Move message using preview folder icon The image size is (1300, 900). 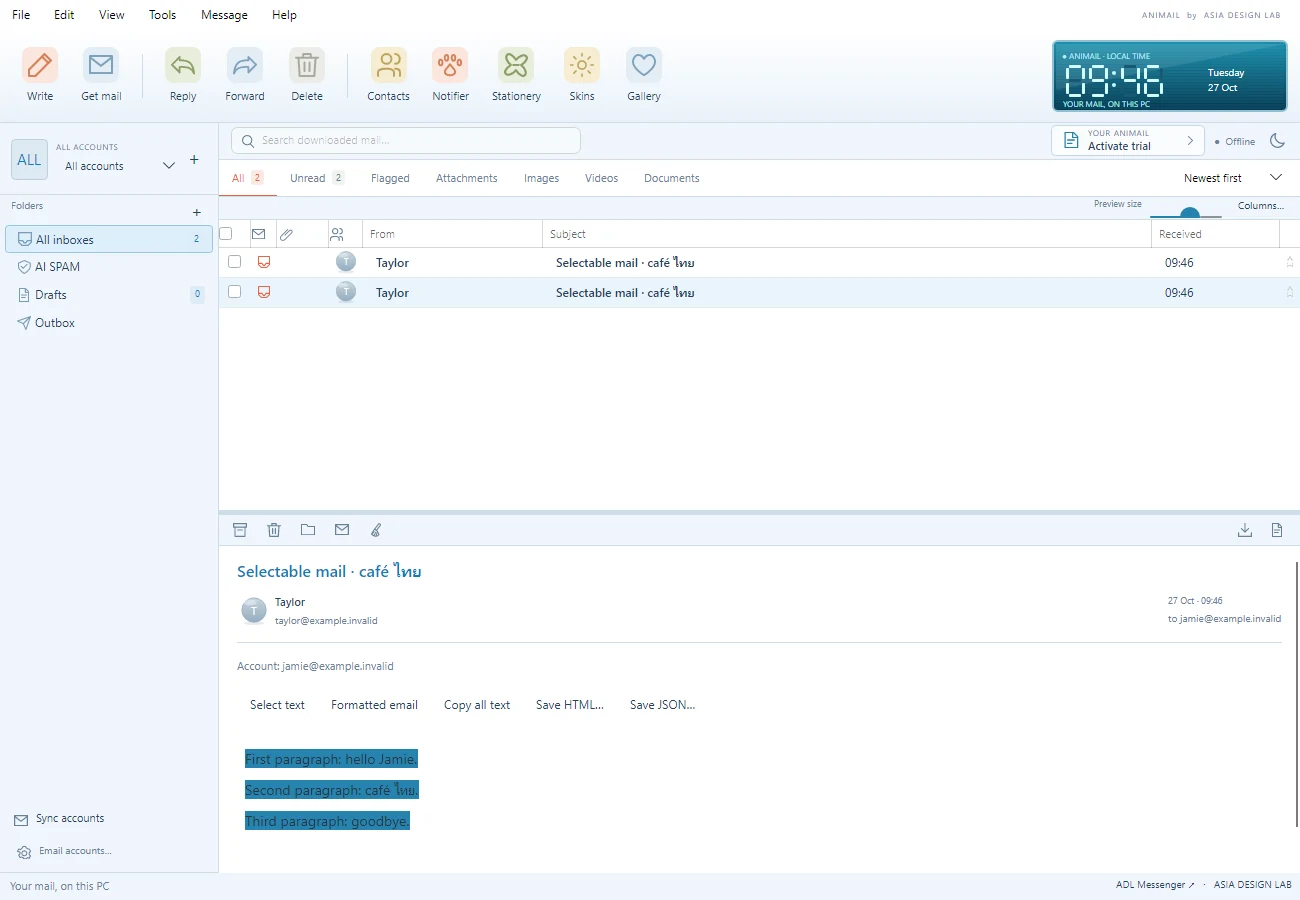(308, 530)
